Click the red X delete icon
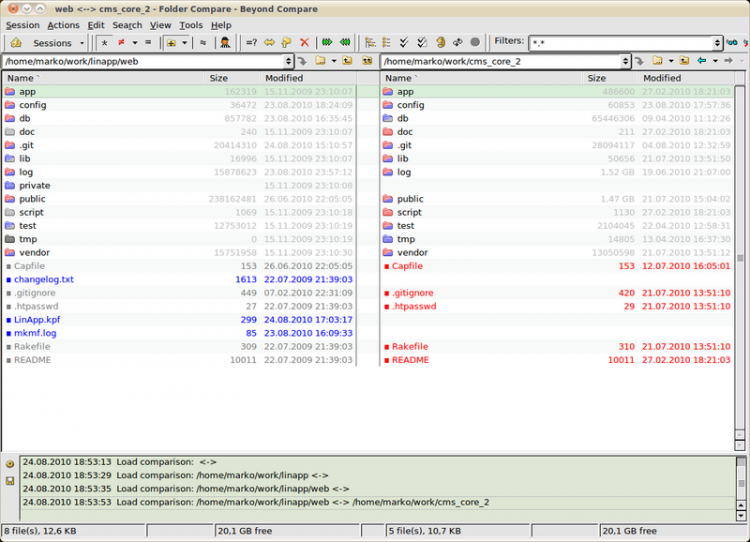750x542 pixels. point(304,43)
